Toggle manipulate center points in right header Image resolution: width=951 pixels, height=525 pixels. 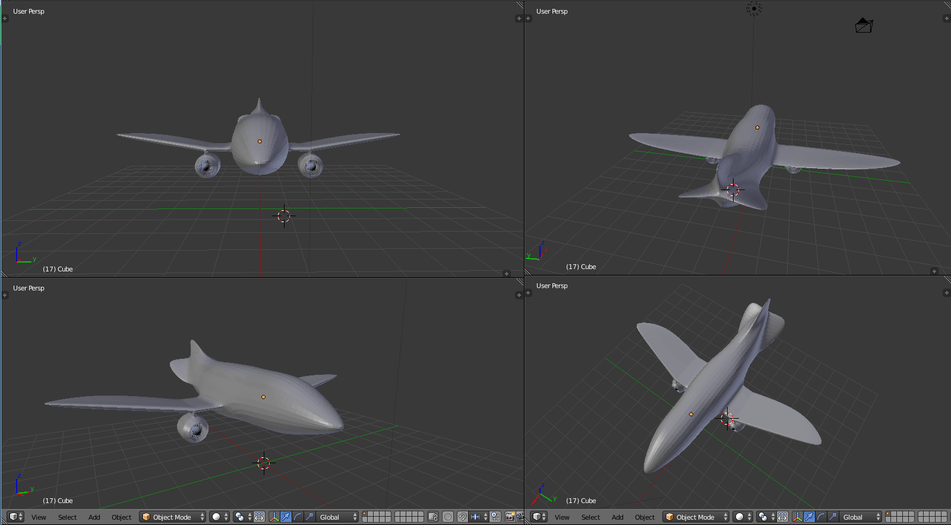[782, 517]
